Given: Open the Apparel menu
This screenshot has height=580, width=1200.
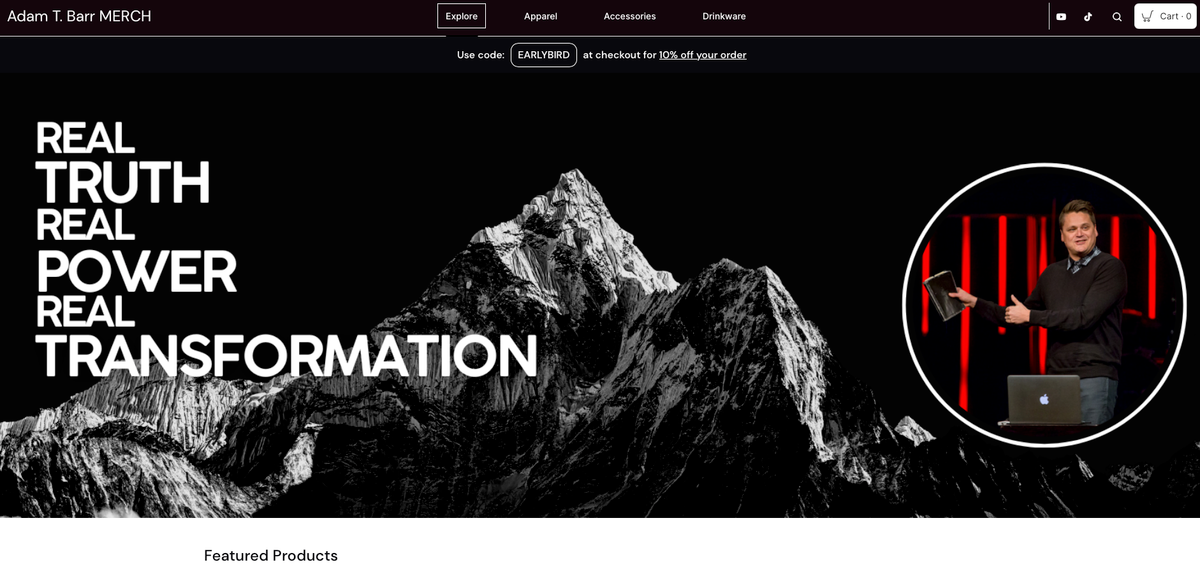Looking at the screenshot, I should (540, 16).
